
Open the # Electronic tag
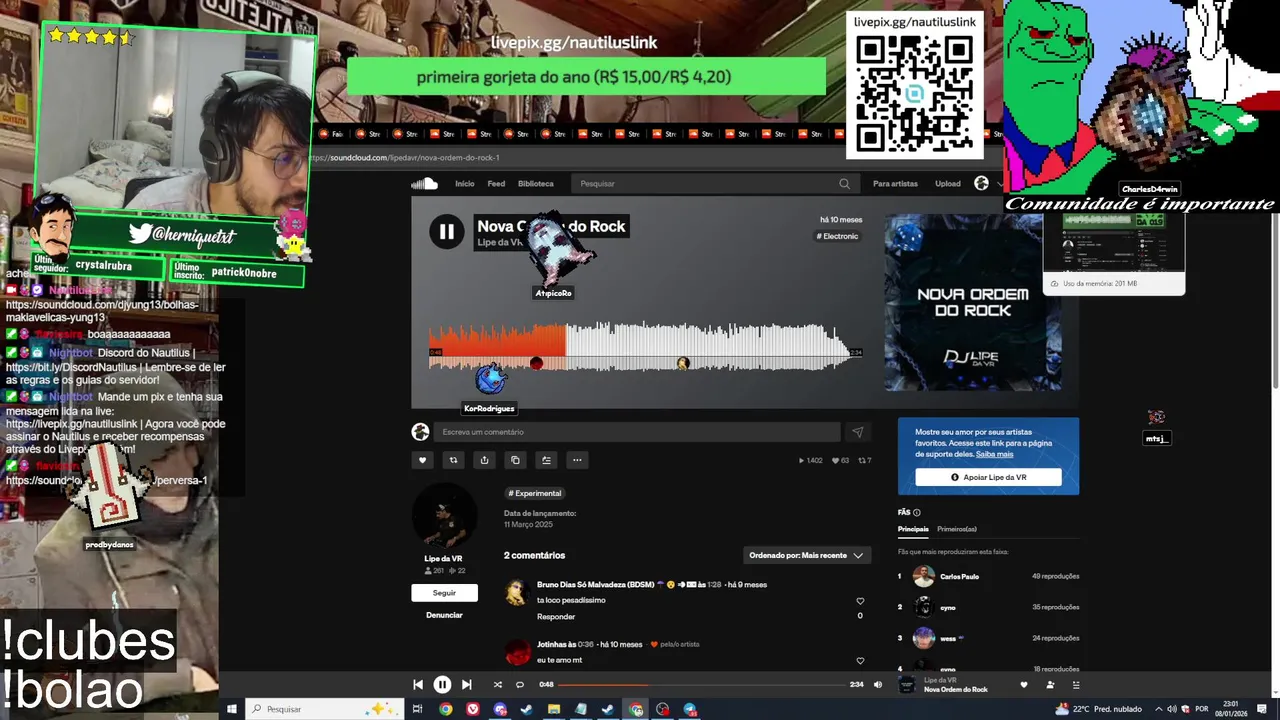tap(837, 236)
